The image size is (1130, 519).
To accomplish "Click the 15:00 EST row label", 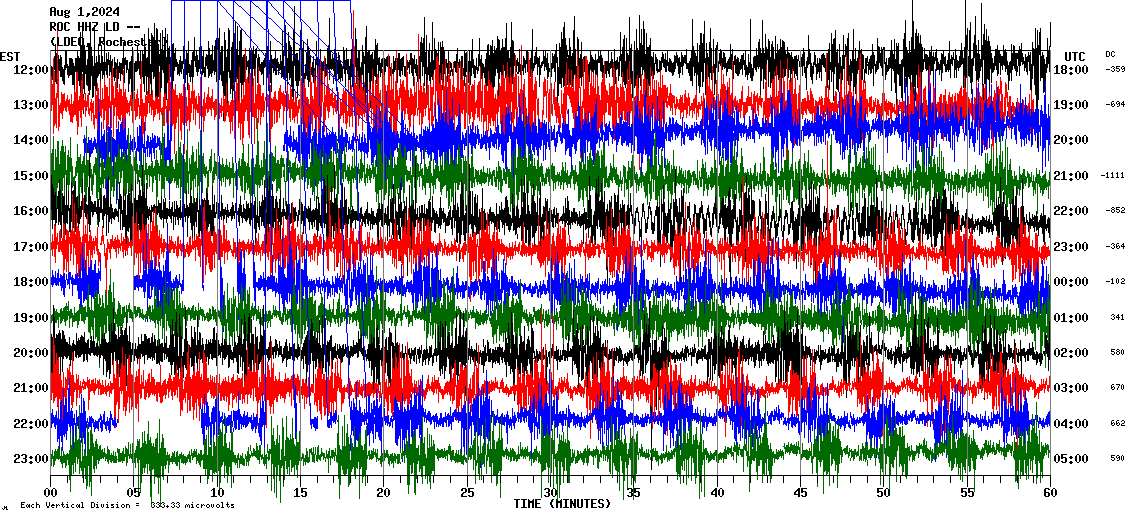I will [32, 176].
